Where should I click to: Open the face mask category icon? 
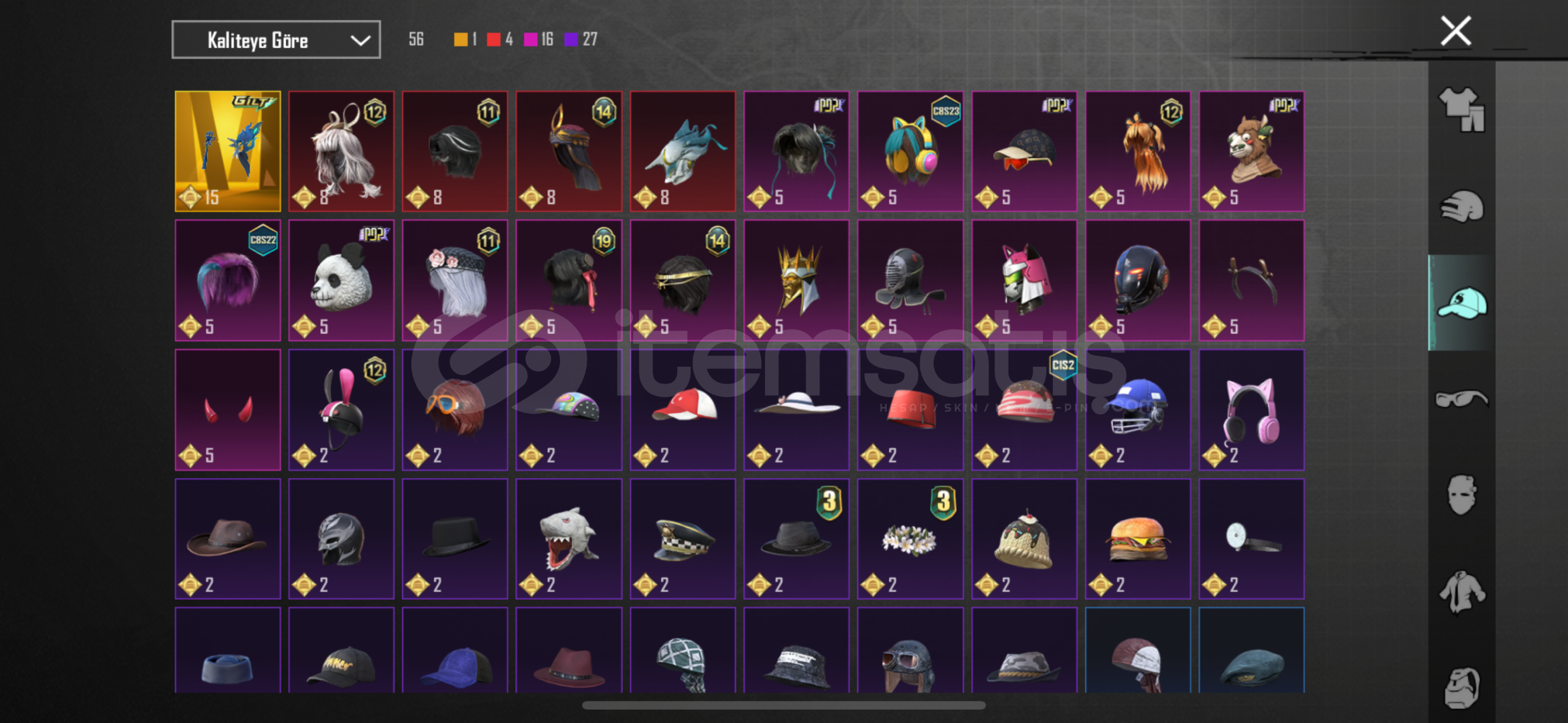[1462, 495]
